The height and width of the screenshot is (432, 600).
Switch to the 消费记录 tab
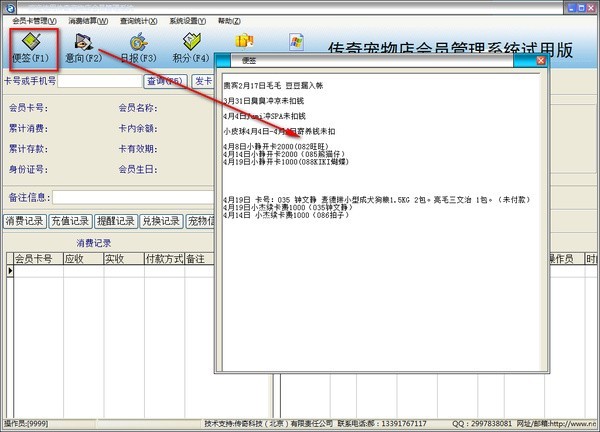24,221
